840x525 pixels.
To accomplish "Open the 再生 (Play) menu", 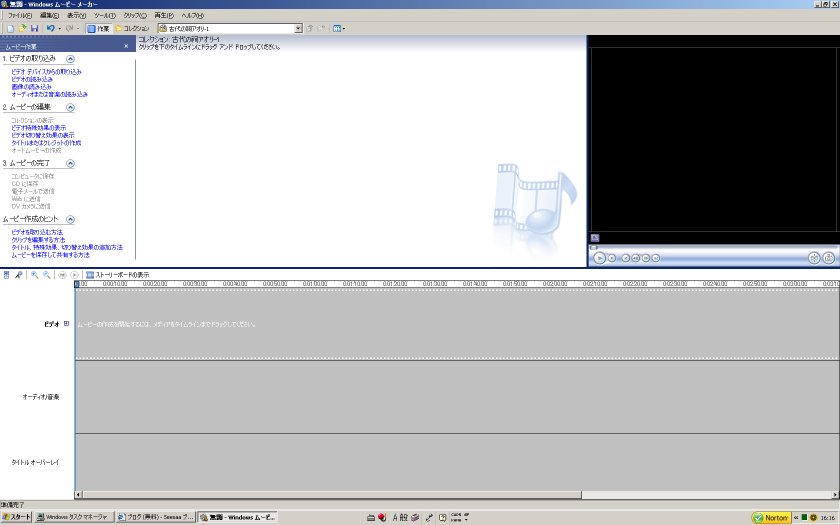I will [164, 16].
